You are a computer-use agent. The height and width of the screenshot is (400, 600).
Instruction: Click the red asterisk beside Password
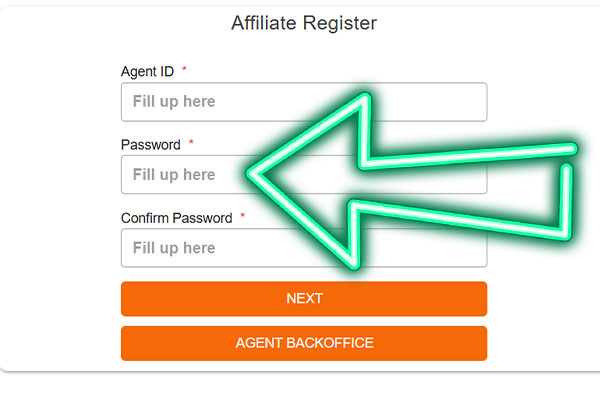191,144
